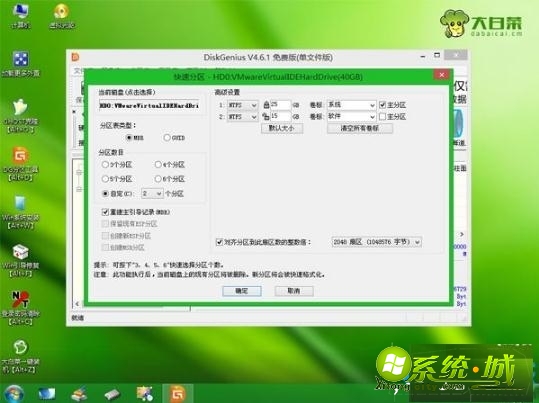Launch Dabaicai one-key install [Alt+Z] shortcut
Screen dimensions: 539x403
tap(20, 357)
